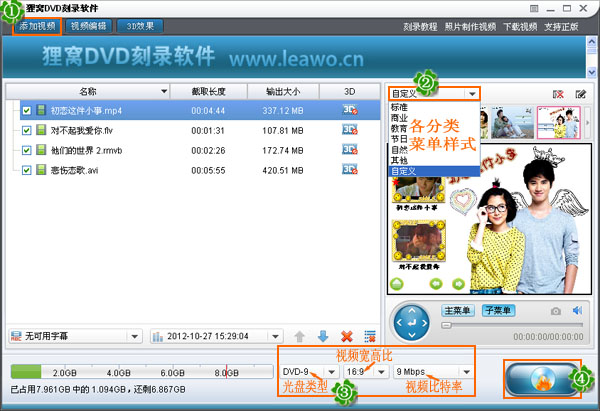The height and width of the screenshot is (411, 600).
Task: Click 3D icon for 他们的世界 2.rmvb
Action: tap(350, 150)
